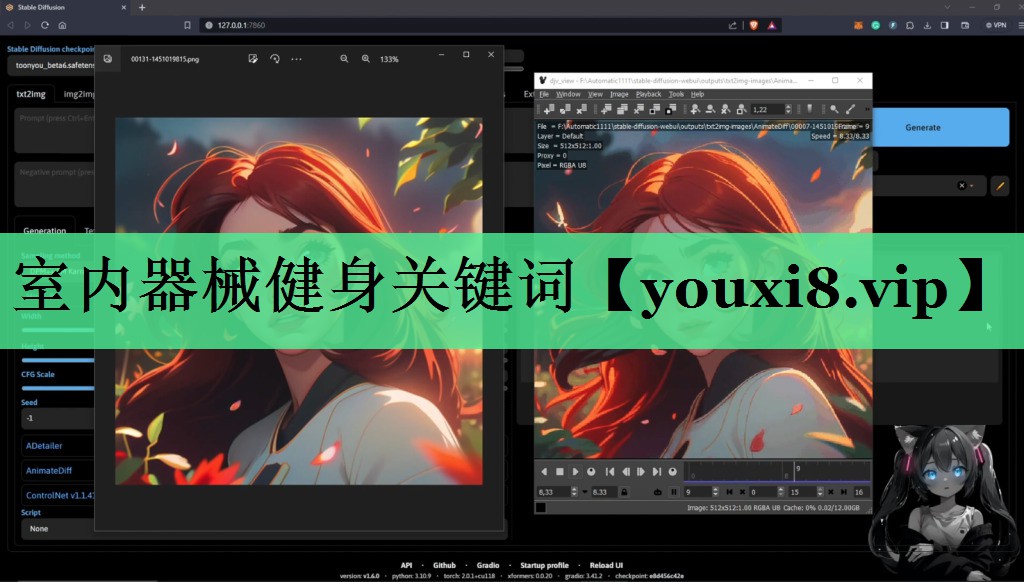Click Github link in page footer

444,565
